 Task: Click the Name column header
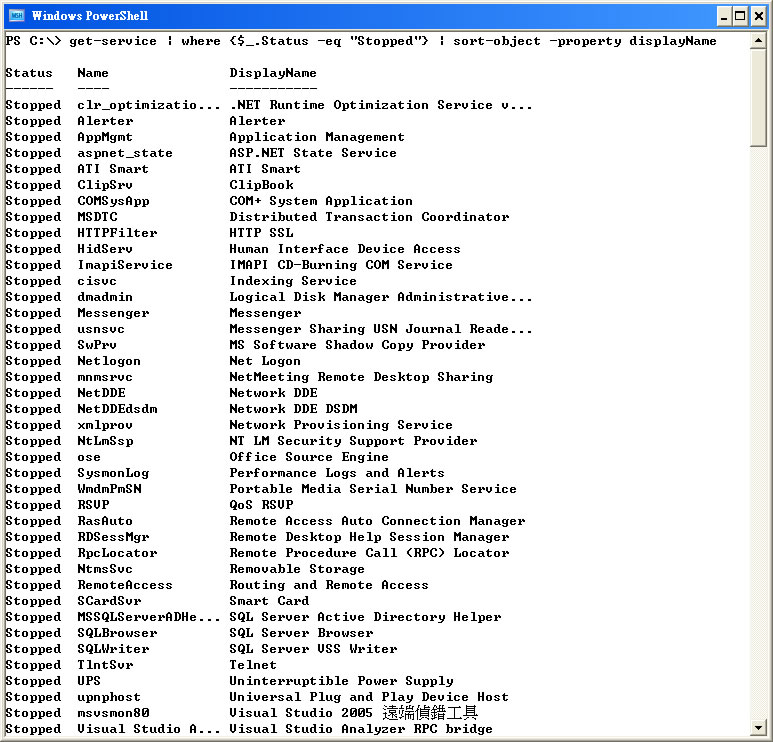point(93,73)
